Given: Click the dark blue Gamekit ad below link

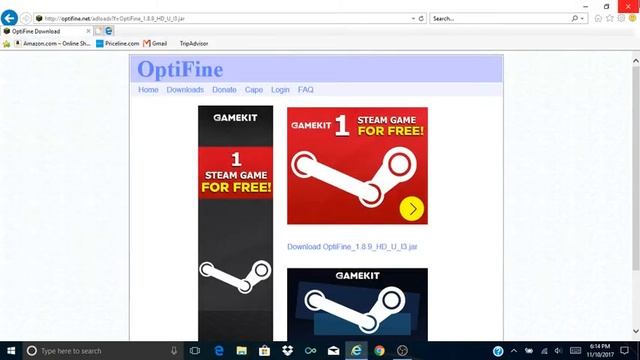Looking at the screenshot, I should [357, 304].
